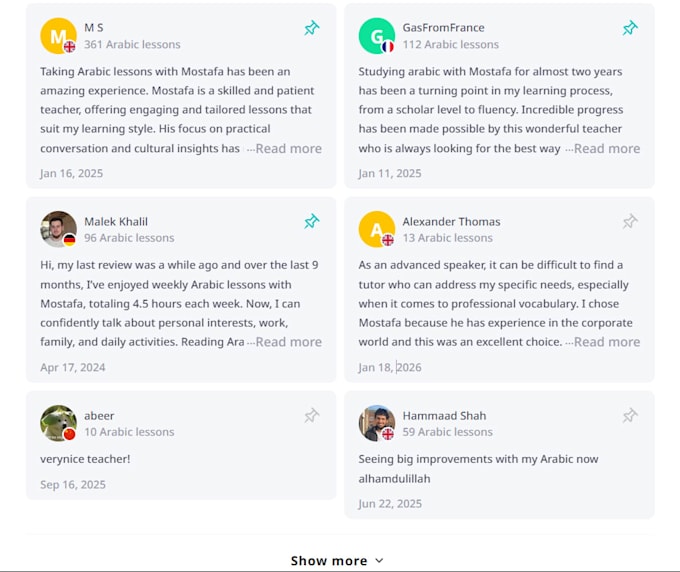Image resolution: width=680 pixels, height=572 pixels.
Task: Open M S yellow avatar
Action: click(59, 36)
